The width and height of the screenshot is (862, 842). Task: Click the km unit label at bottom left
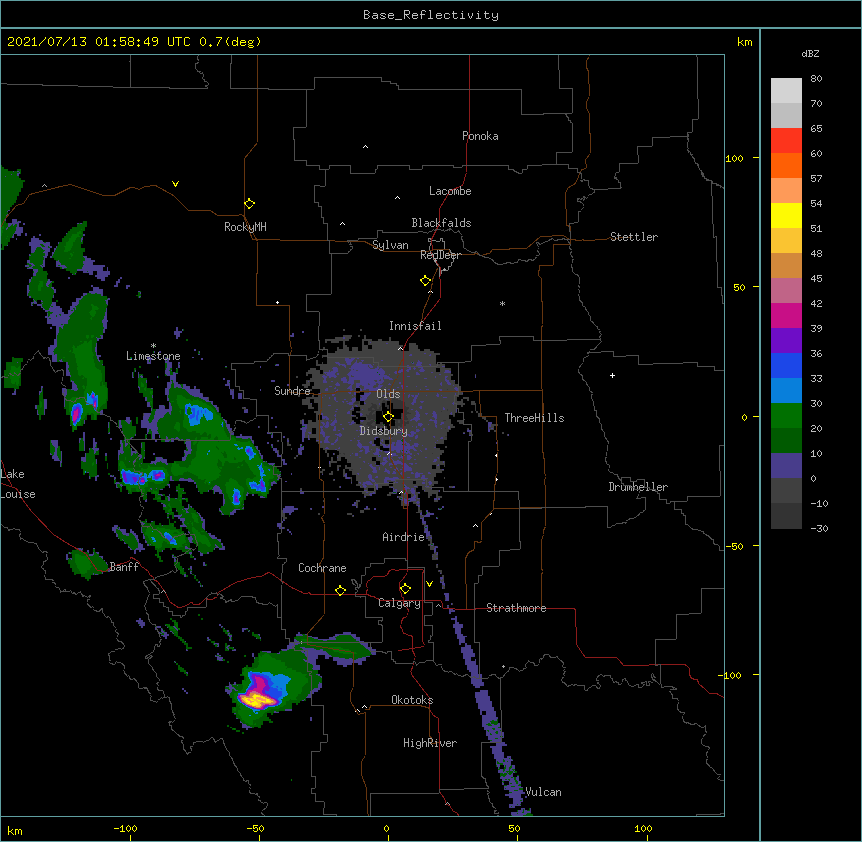pos(14,831)
